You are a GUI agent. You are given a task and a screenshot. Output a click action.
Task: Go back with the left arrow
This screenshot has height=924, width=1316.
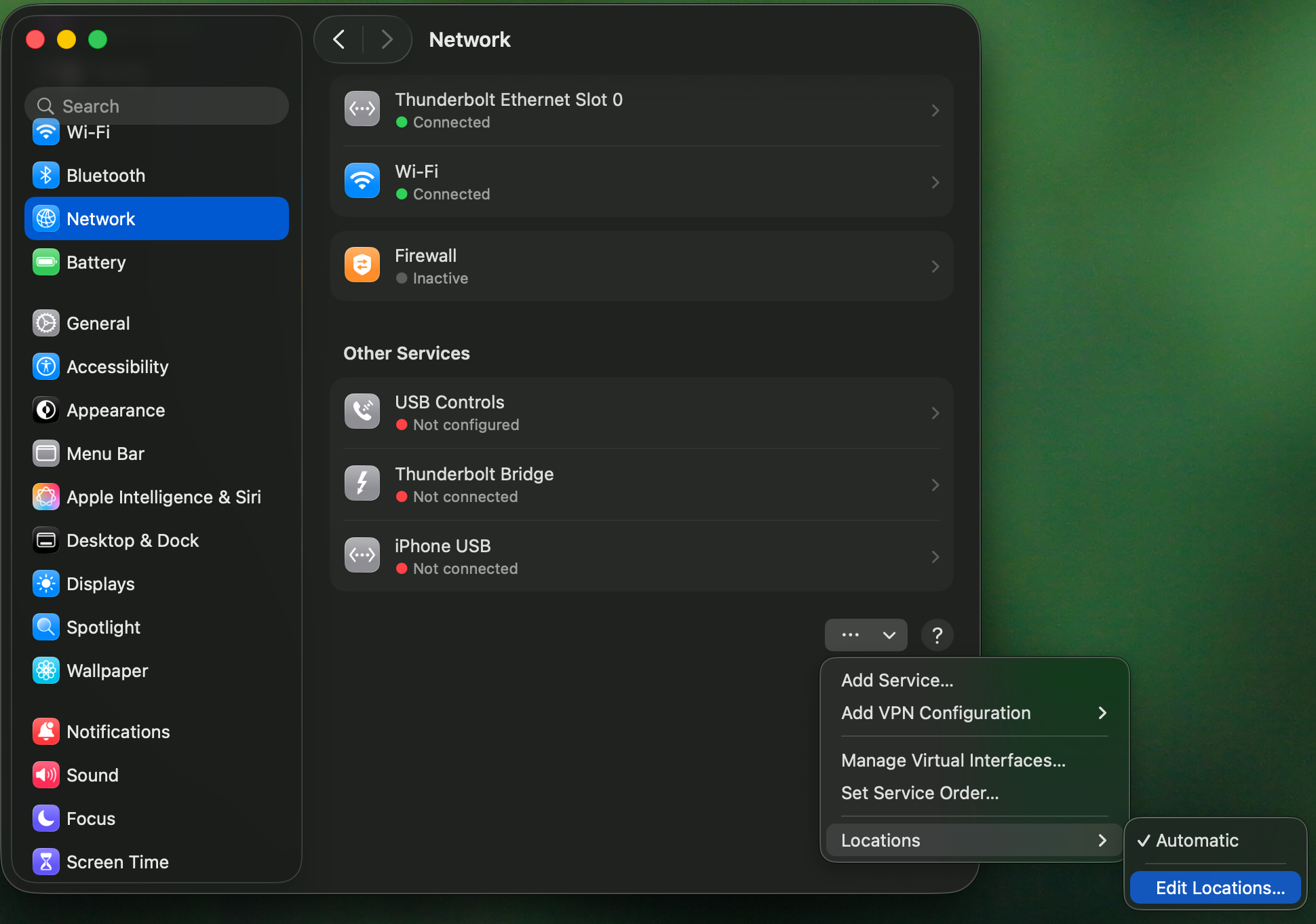[339, 39]
